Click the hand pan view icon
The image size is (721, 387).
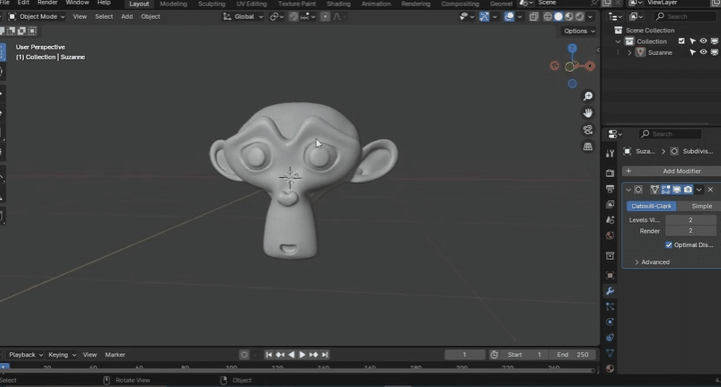click(x=588, y=113)
